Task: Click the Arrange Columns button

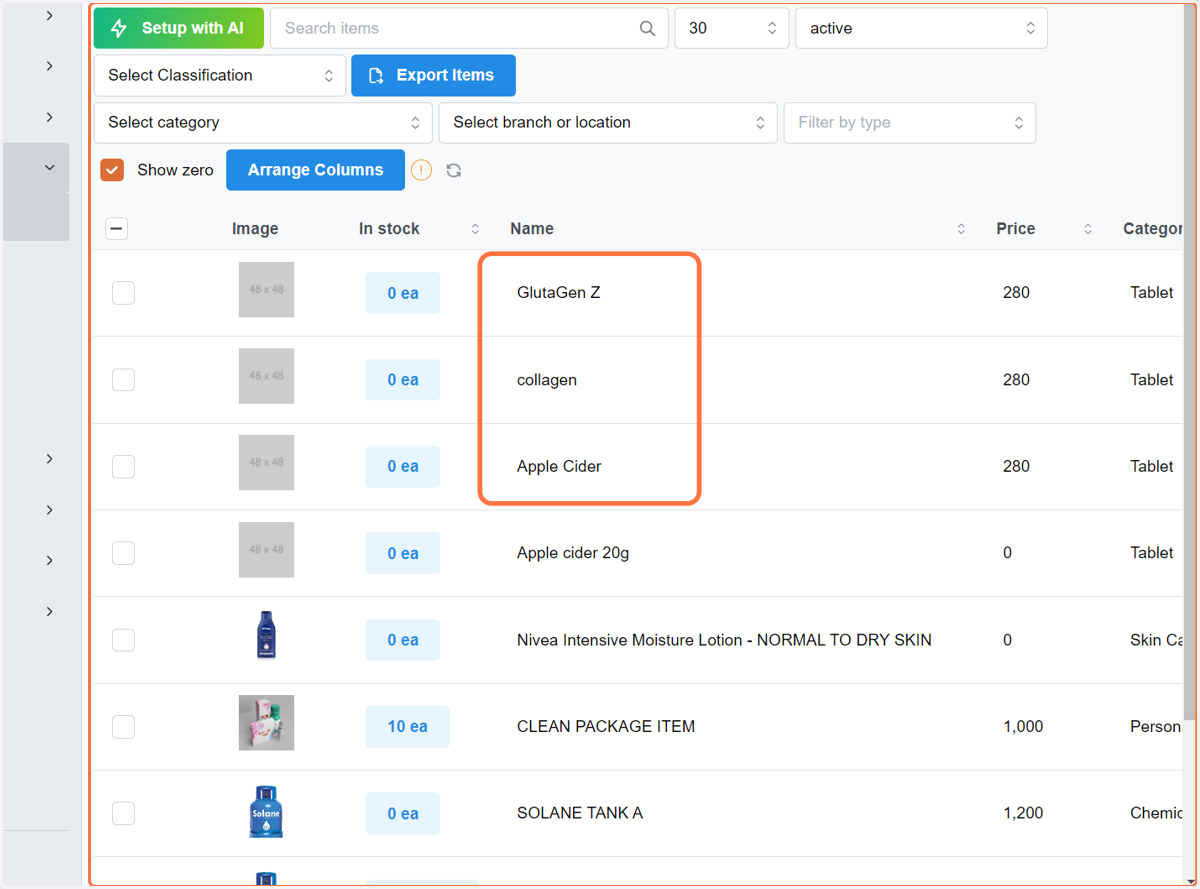Action: (x=315, y=170)
